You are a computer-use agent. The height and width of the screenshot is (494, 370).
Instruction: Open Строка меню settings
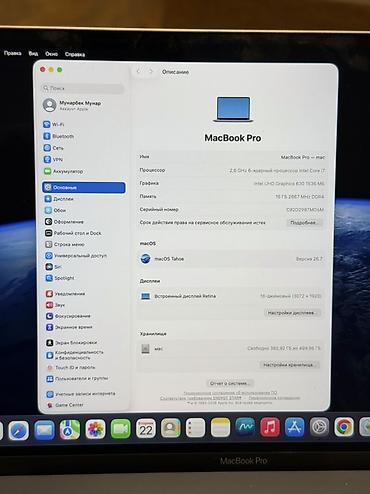(65, 244)
